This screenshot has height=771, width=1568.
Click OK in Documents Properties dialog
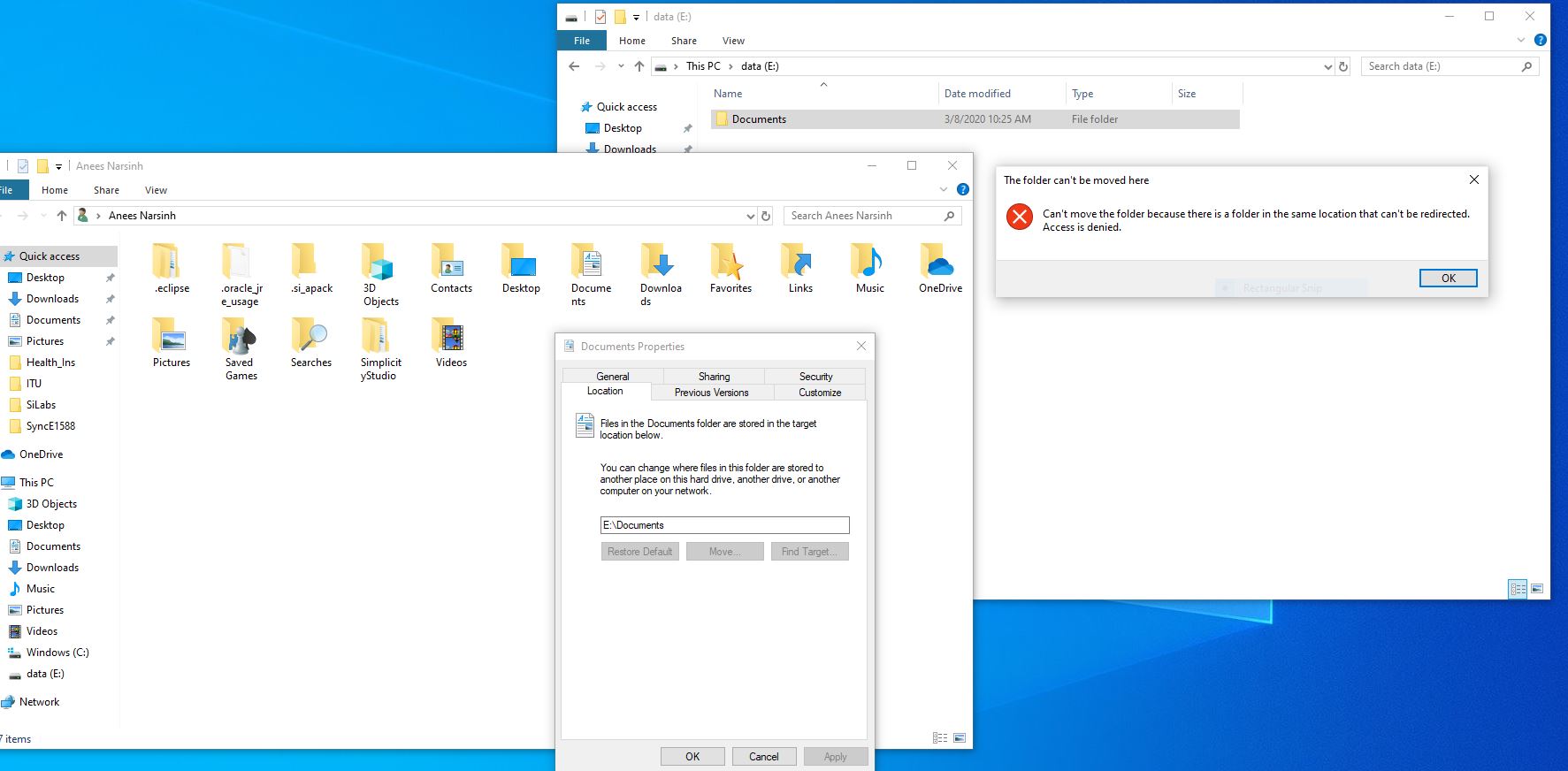click(x=692, y=757)
